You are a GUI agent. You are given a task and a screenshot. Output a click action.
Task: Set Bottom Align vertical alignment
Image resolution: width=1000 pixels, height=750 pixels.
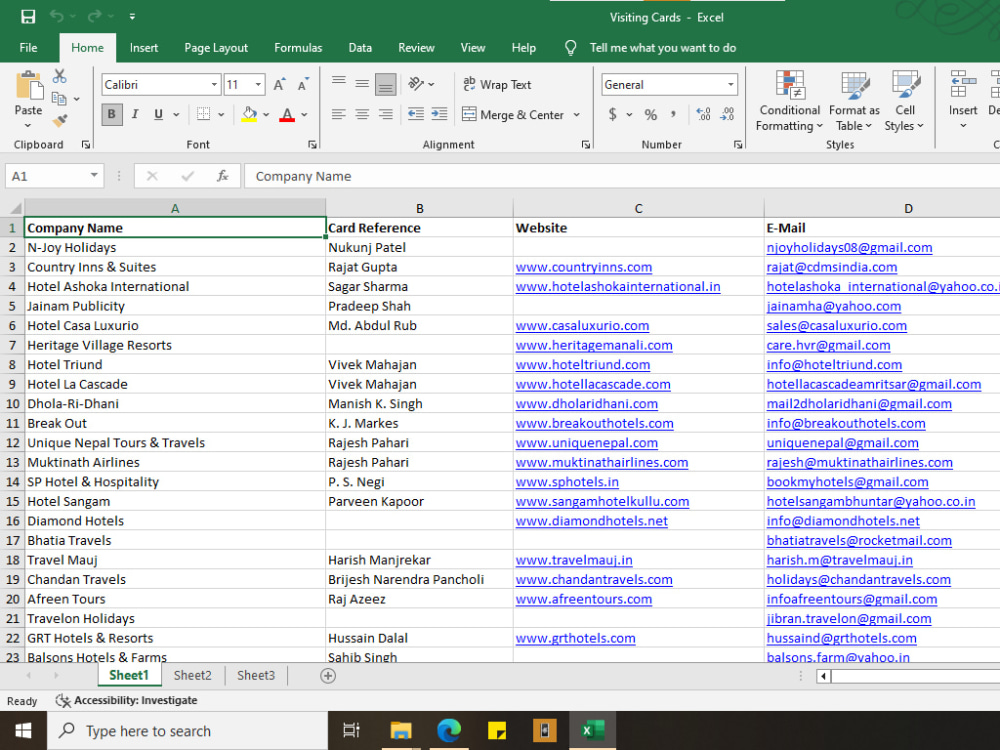pos(386,84)
